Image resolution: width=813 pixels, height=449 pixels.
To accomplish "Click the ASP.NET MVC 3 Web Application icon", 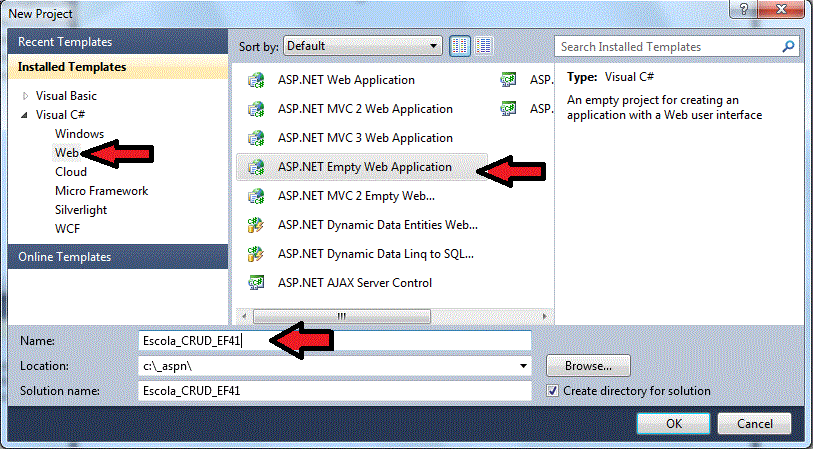I will [256, 138].
